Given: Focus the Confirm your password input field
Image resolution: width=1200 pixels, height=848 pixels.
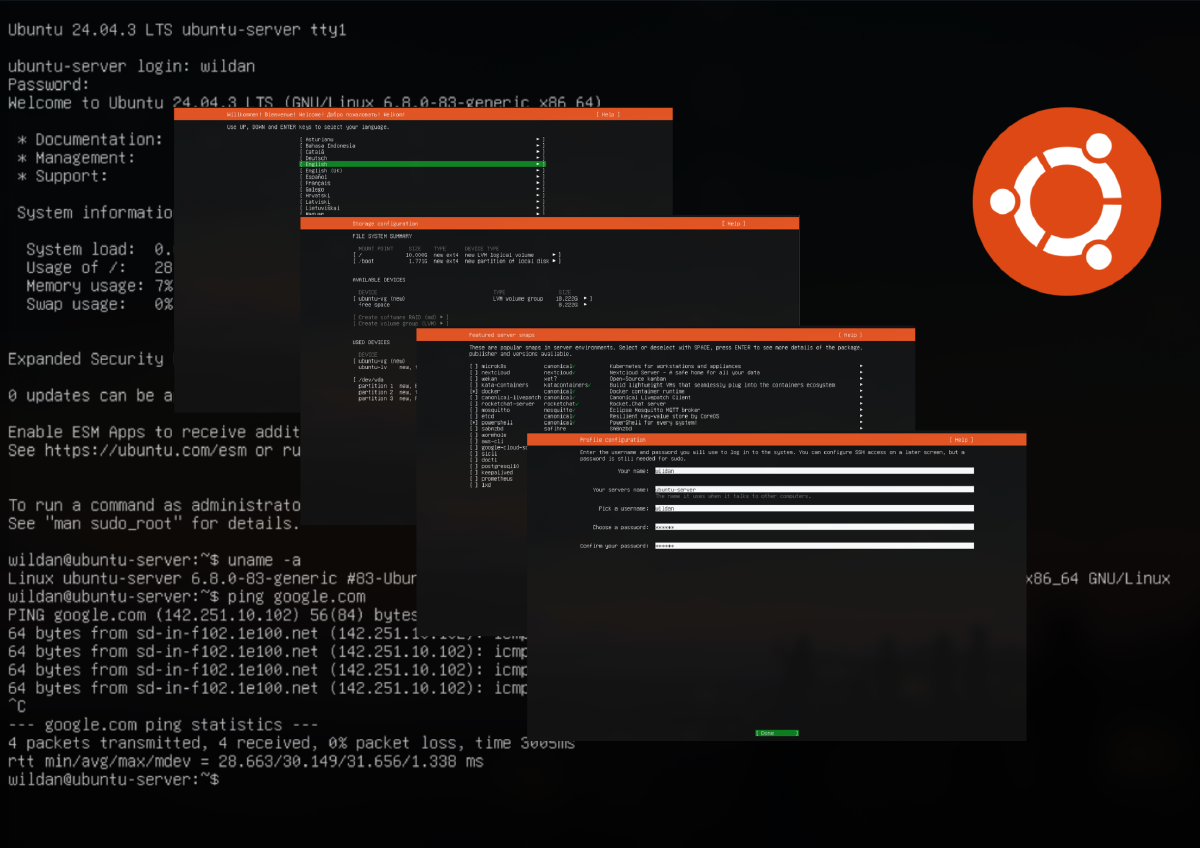Looking at the screenshot, I should (x=813, y=546).
